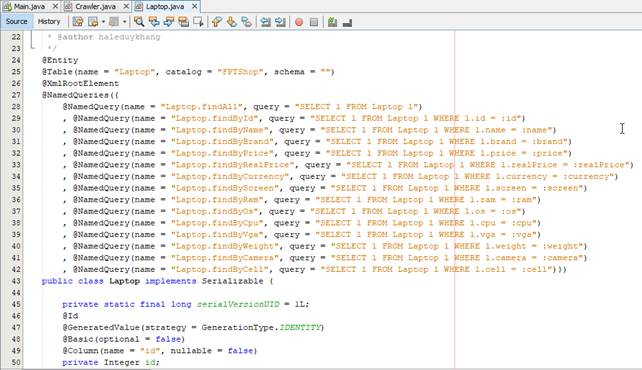Select the Laptop.java tab
The height and width of the screenshot is (370, 642).
point(165,7)
